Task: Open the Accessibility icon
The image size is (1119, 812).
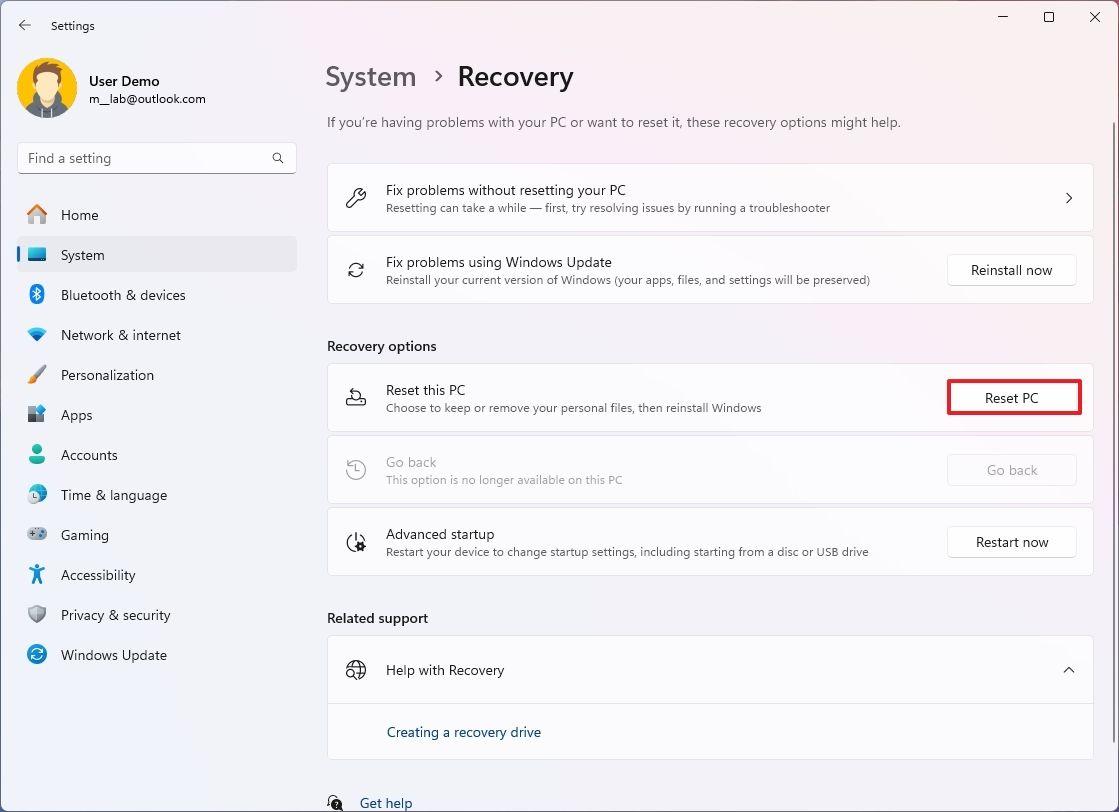Action: click(38, 575)
